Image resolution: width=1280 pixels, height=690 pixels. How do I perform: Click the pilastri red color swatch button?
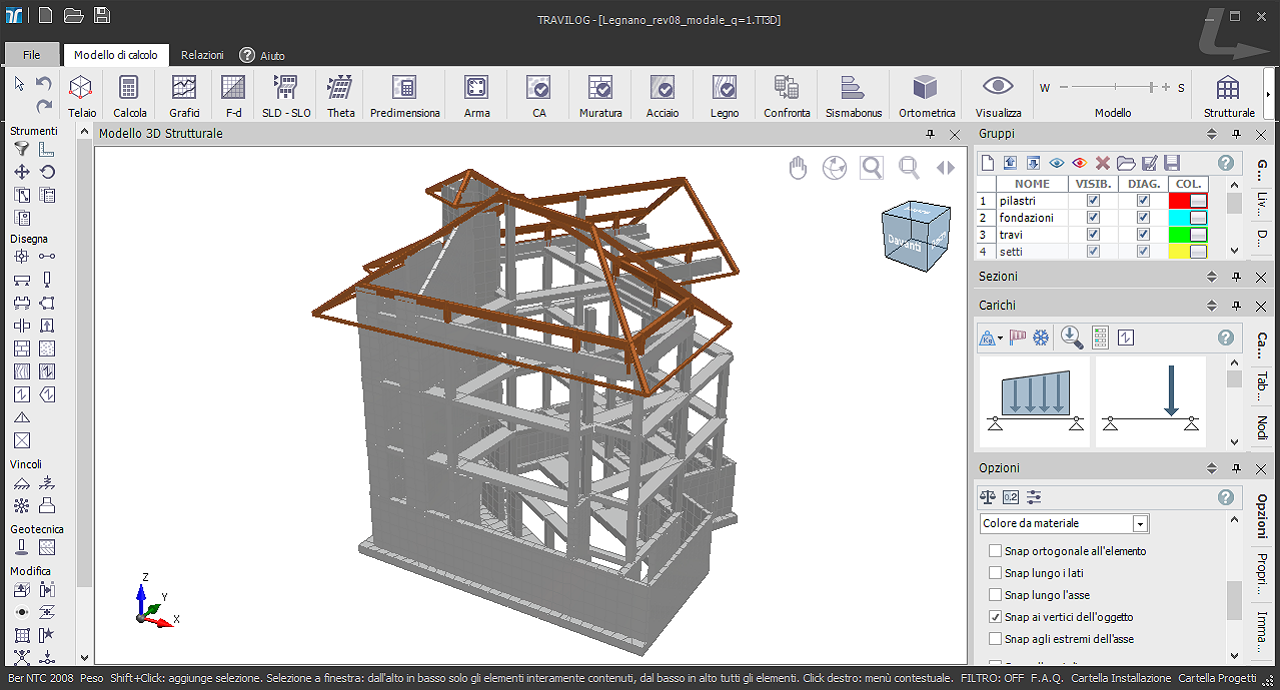coord(1198,201)
